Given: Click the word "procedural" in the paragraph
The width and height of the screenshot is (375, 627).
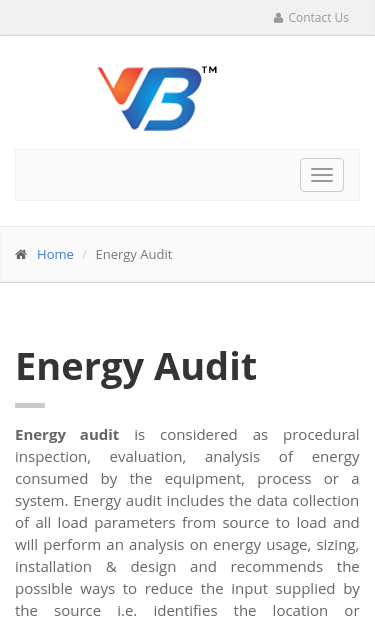Looking at the screenshot, I should 321,435.
